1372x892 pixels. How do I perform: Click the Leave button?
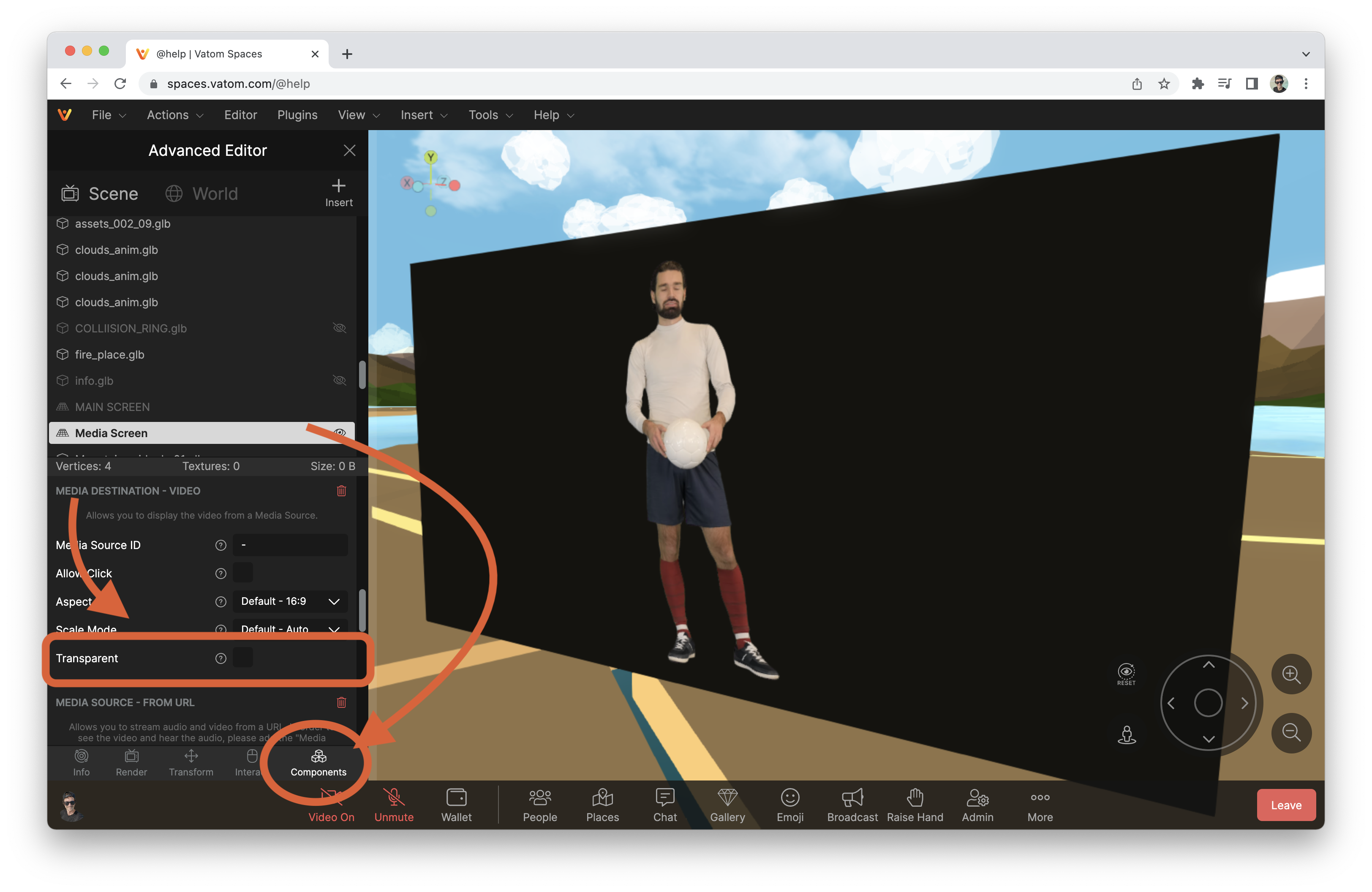[1285, 805]
